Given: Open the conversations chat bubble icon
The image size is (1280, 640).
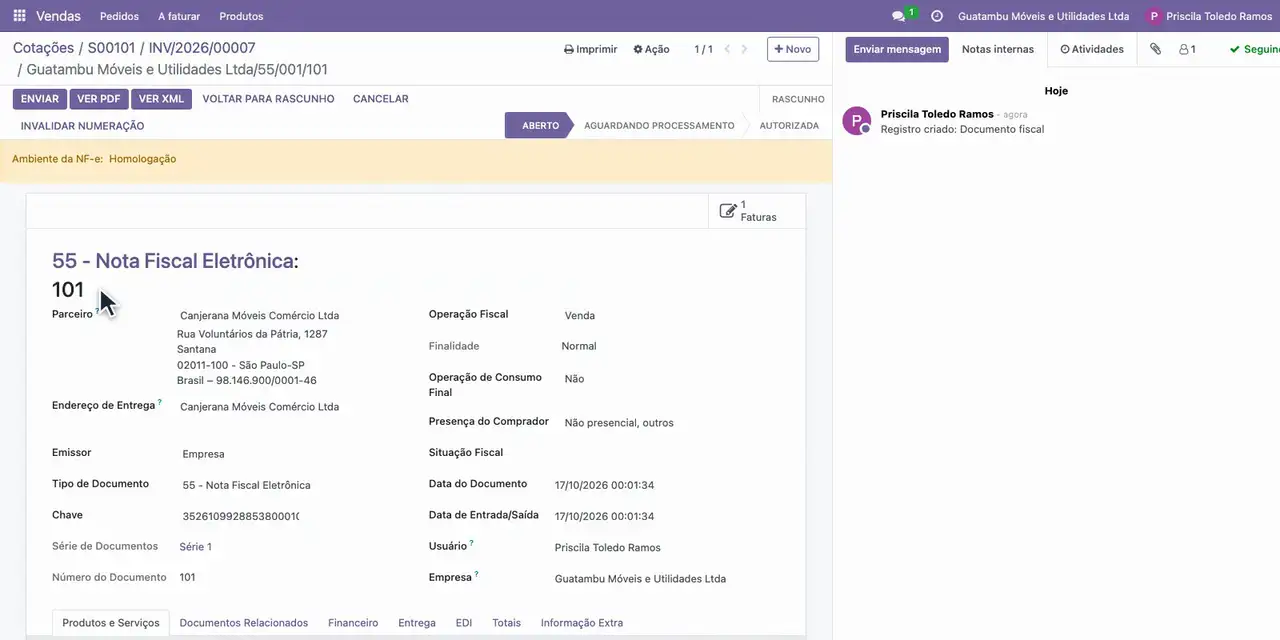Looking at the screenshot, I should pos(898,16).
